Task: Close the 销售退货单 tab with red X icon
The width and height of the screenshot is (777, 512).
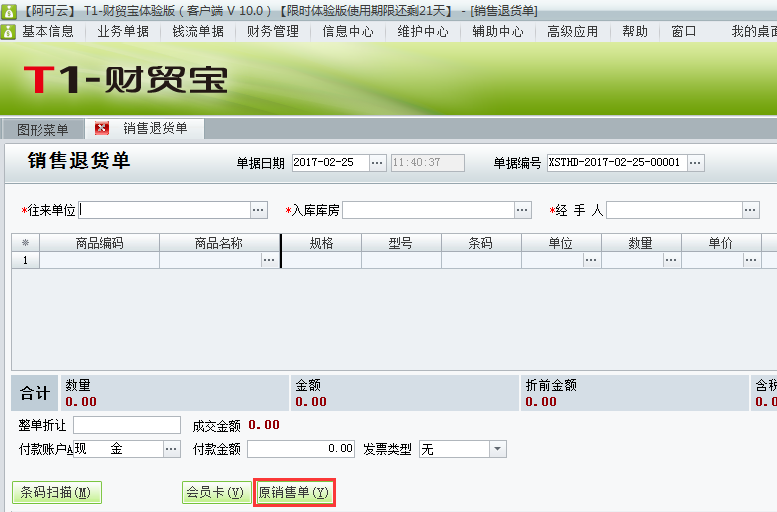Action: [102, 128]
